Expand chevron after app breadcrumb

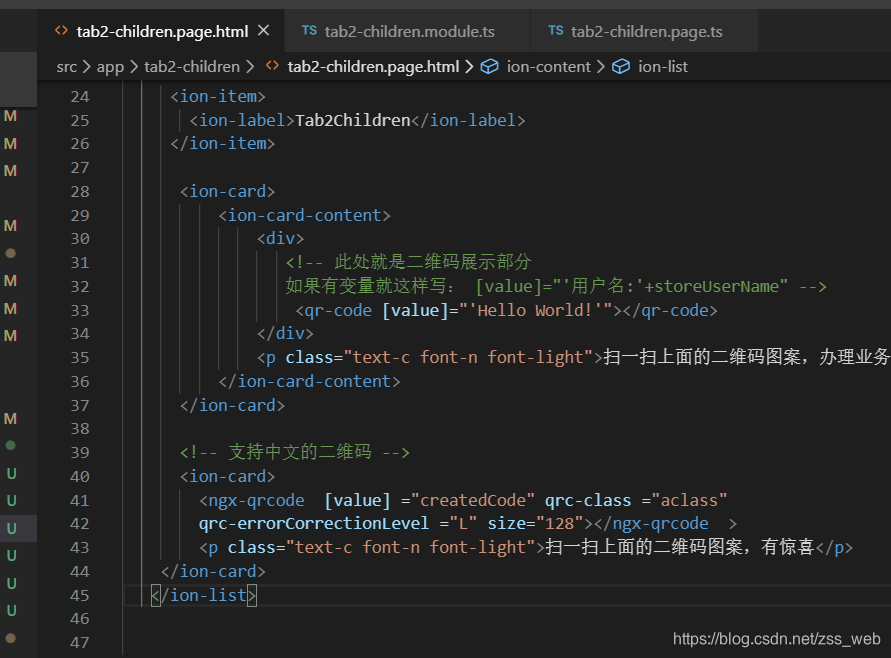coord(134,67)
